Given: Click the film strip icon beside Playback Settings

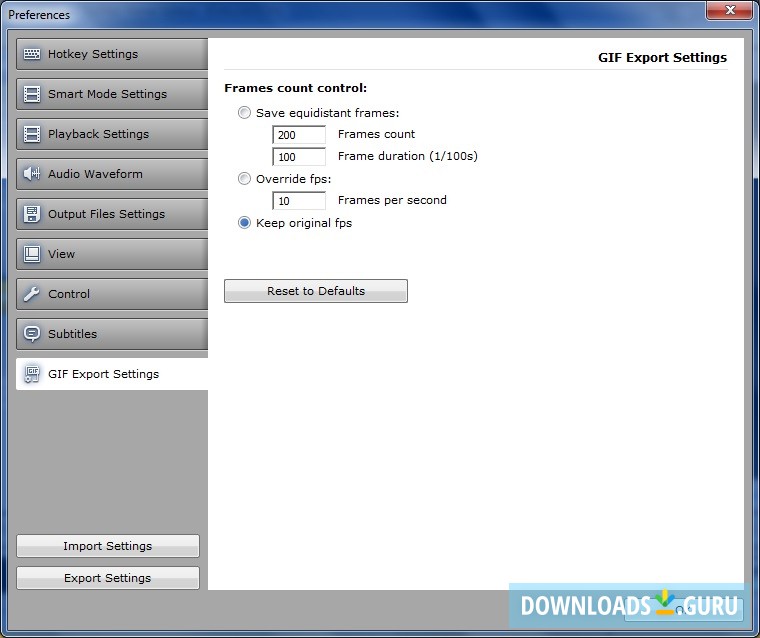Looking at the screenshot, I should (32, 134).
